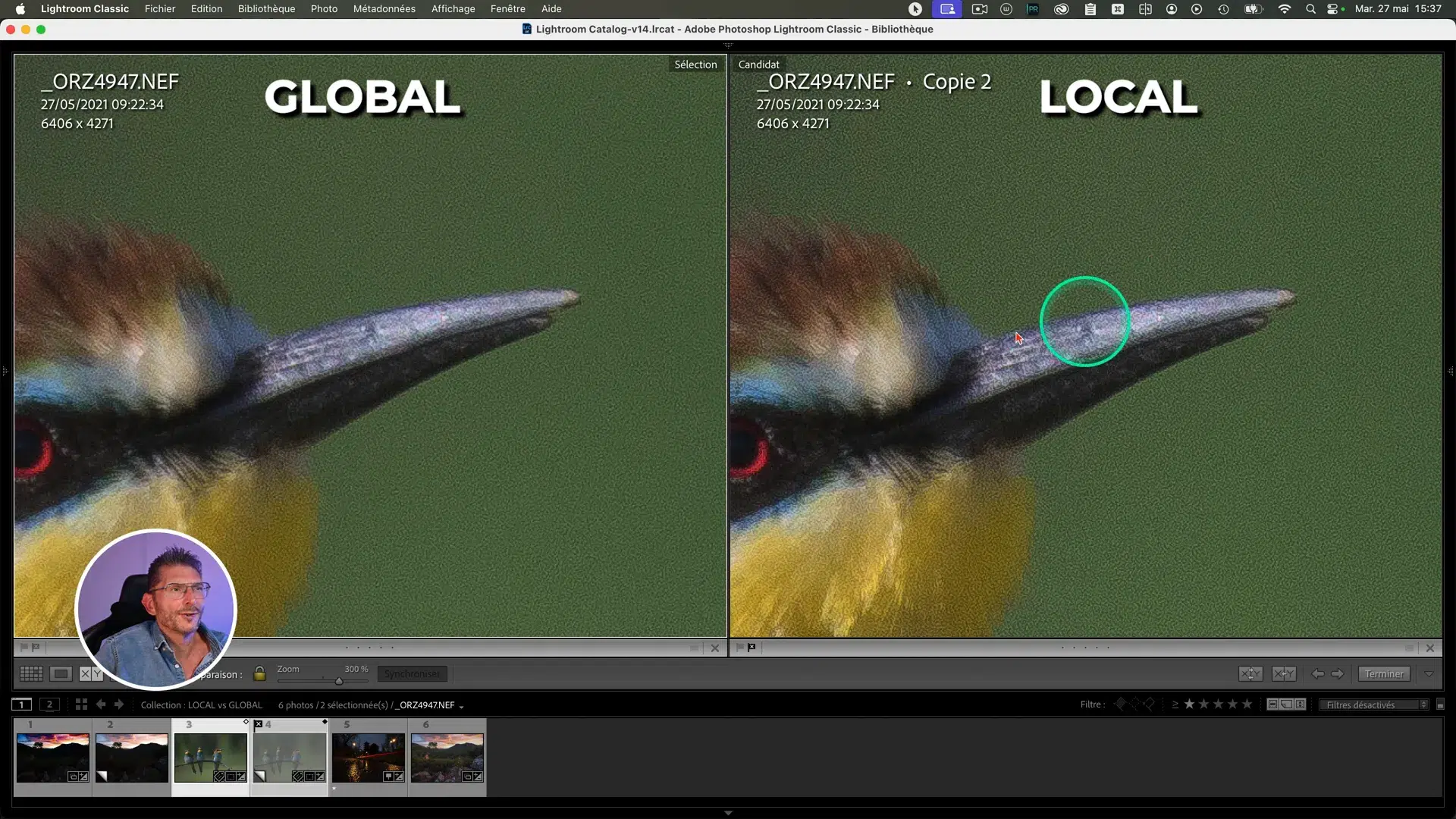This screenshot has height=819, width=1456.
Task: Click the Synchroniser button
Action: (x=412, y=673)
